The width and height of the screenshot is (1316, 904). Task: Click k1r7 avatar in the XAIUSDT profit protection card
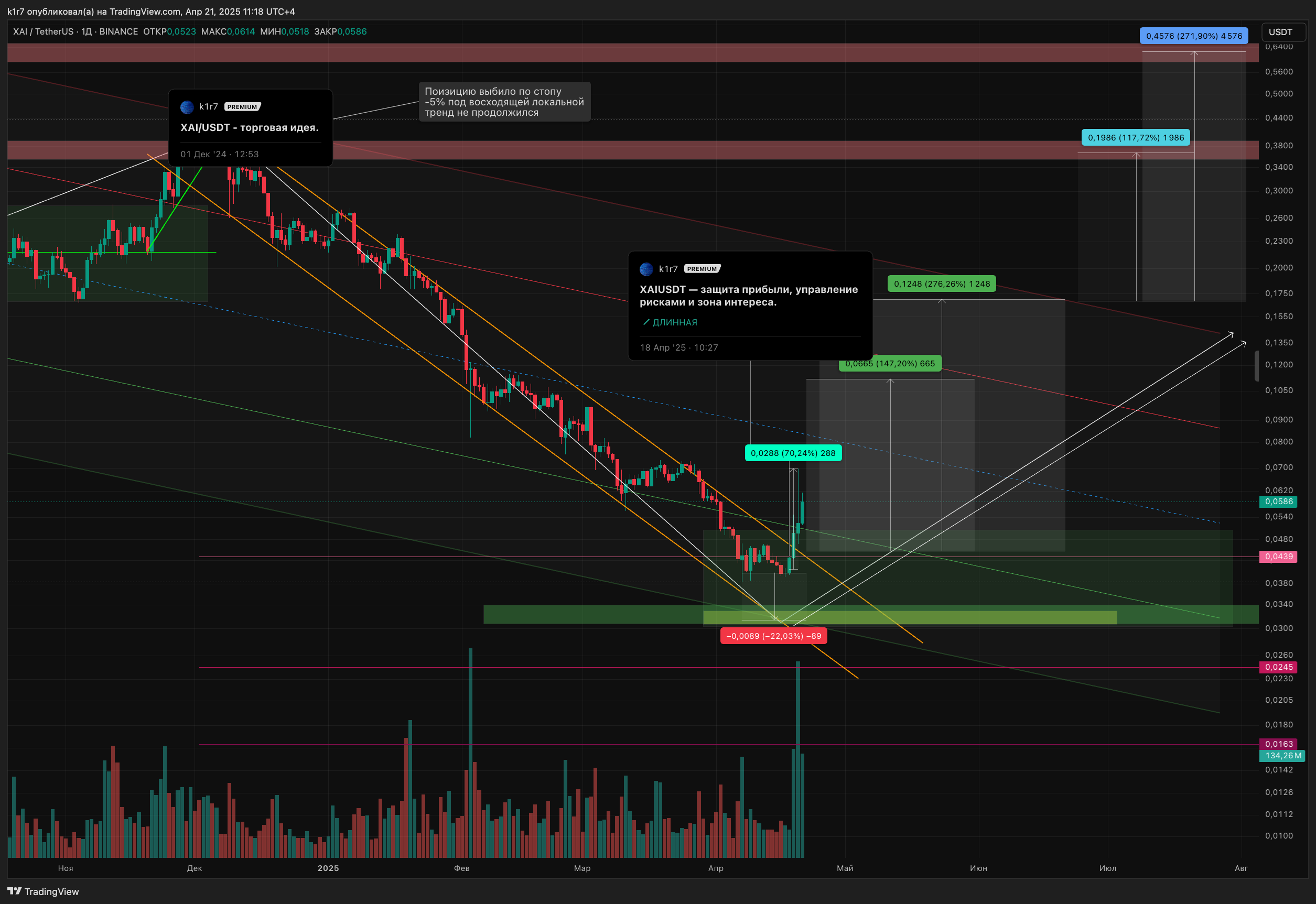646,269
